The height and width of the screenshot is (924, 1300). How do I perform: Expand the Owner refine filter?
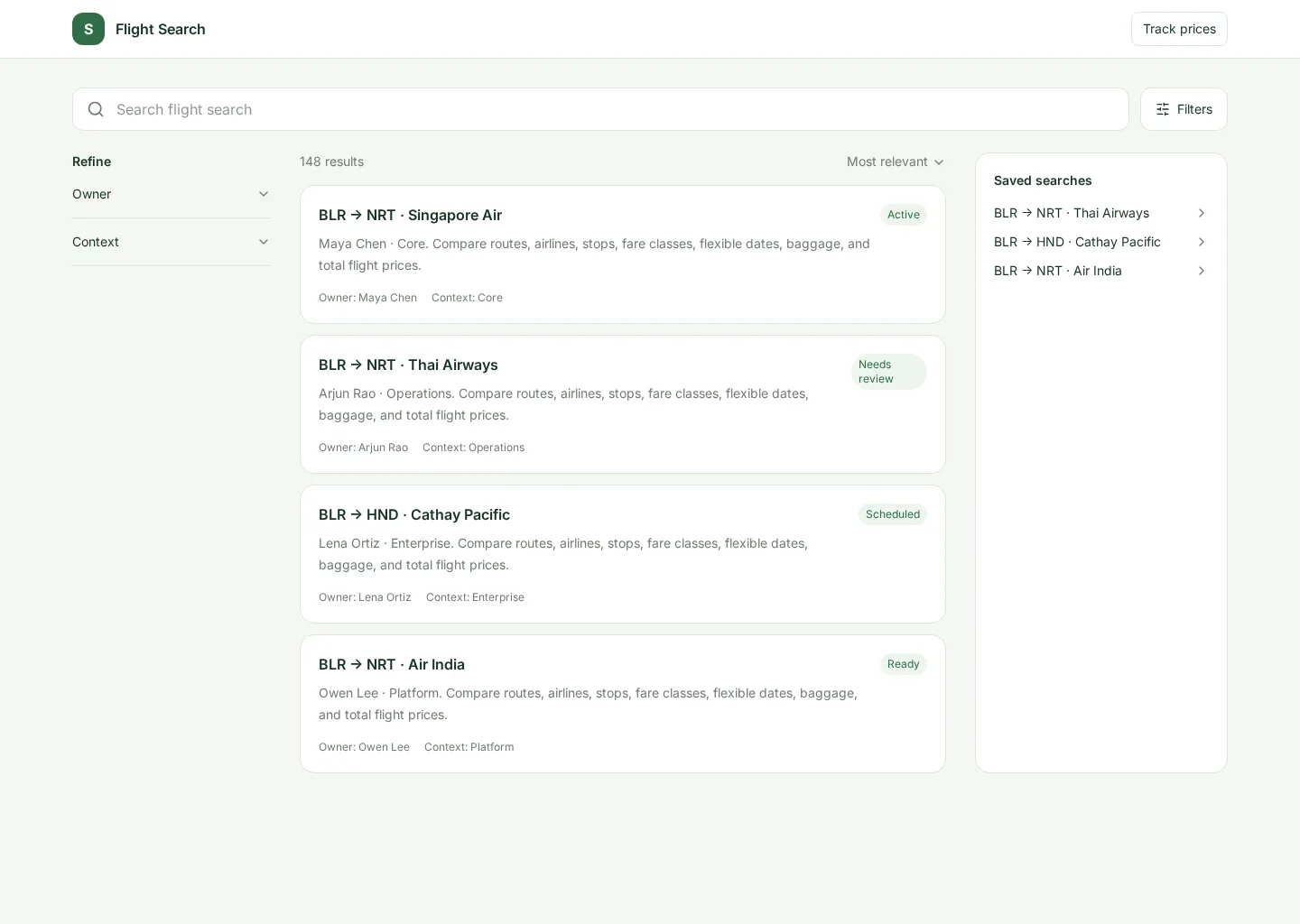[x=172, y=194]
